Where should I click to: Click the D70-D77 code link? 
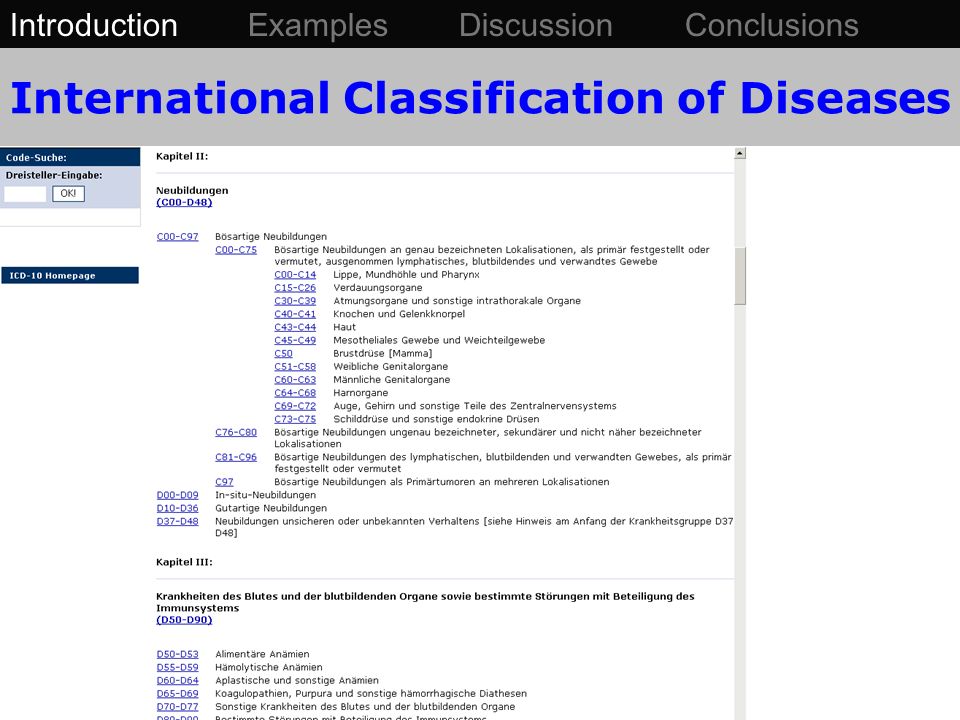(x=178, y=707)
